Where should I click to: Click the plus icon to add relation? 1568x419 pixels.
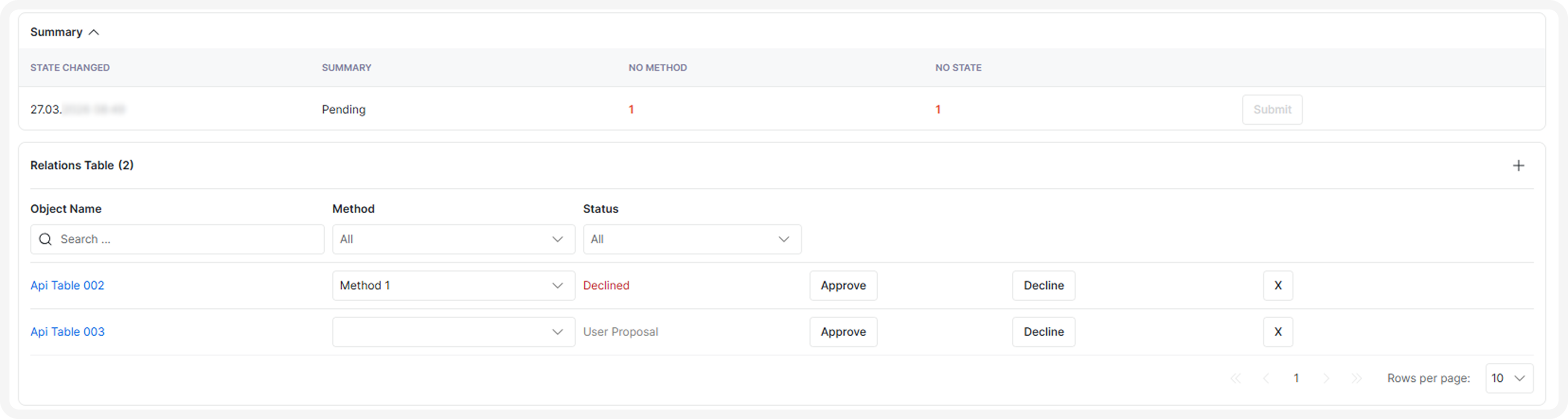(1519, 166)
